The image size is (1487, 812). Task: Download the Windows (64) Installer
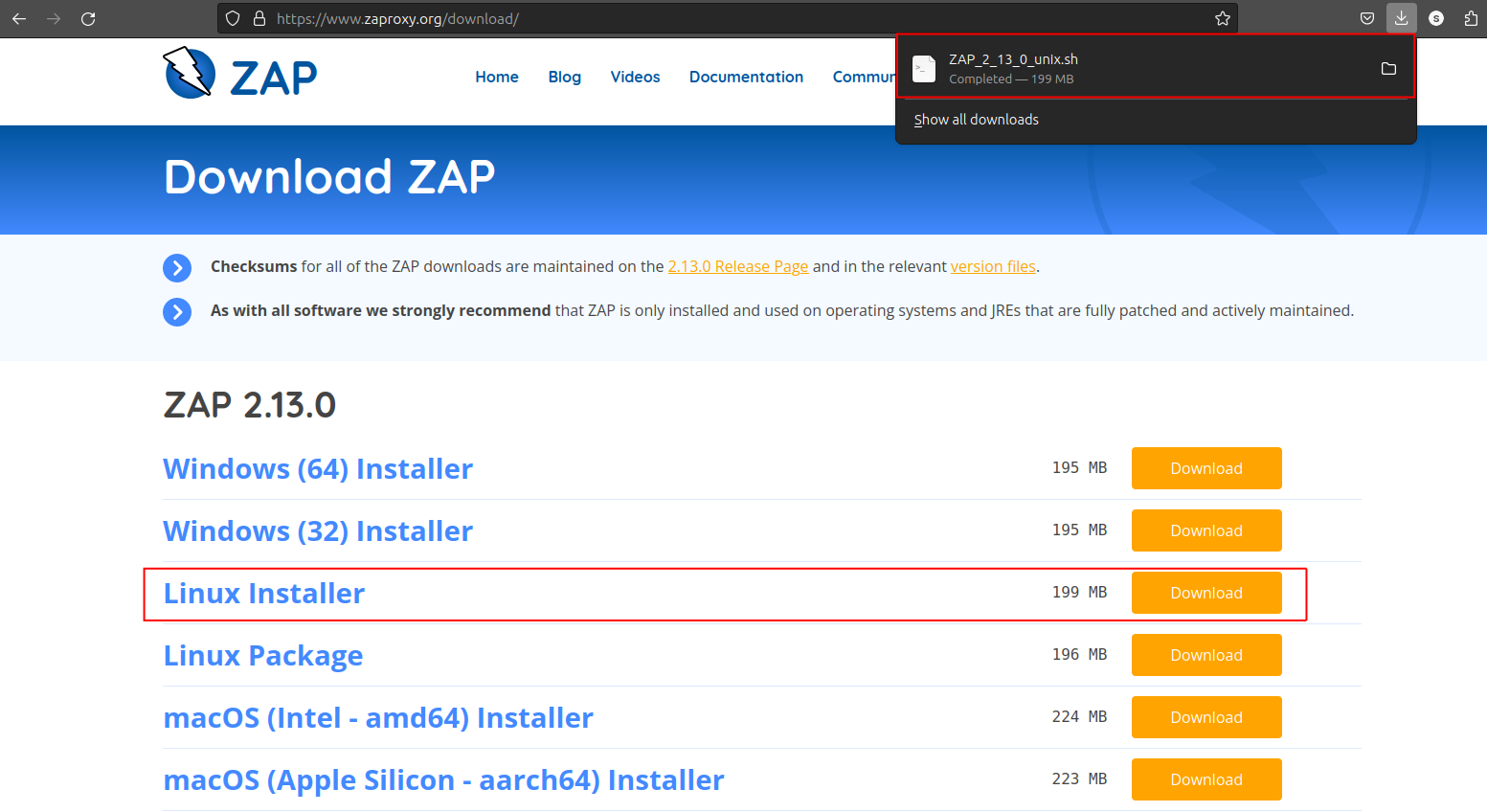[1206, 468]
